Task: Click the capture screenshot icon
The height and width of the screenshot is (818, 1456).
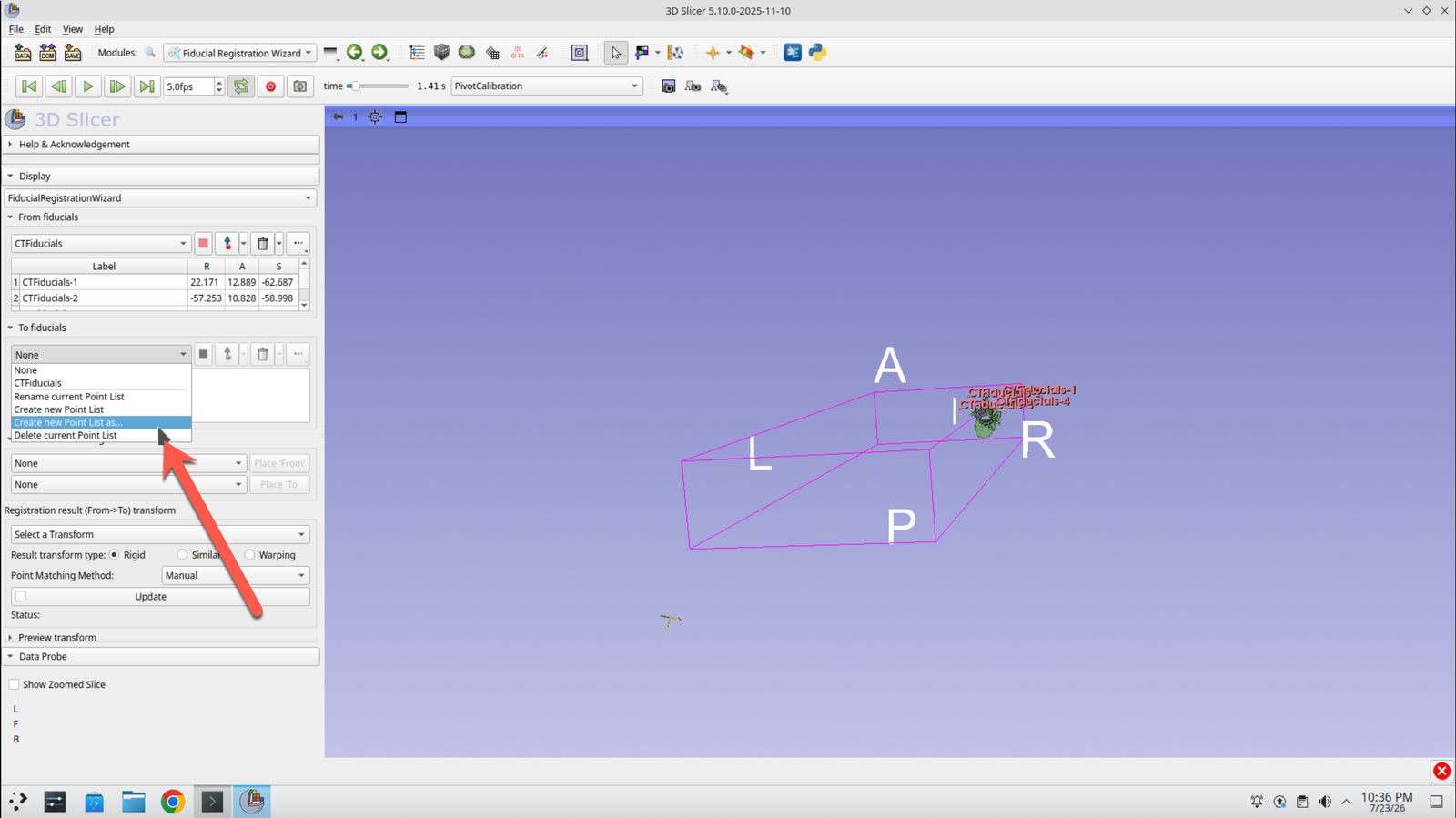Action: [x=669, y=86]
